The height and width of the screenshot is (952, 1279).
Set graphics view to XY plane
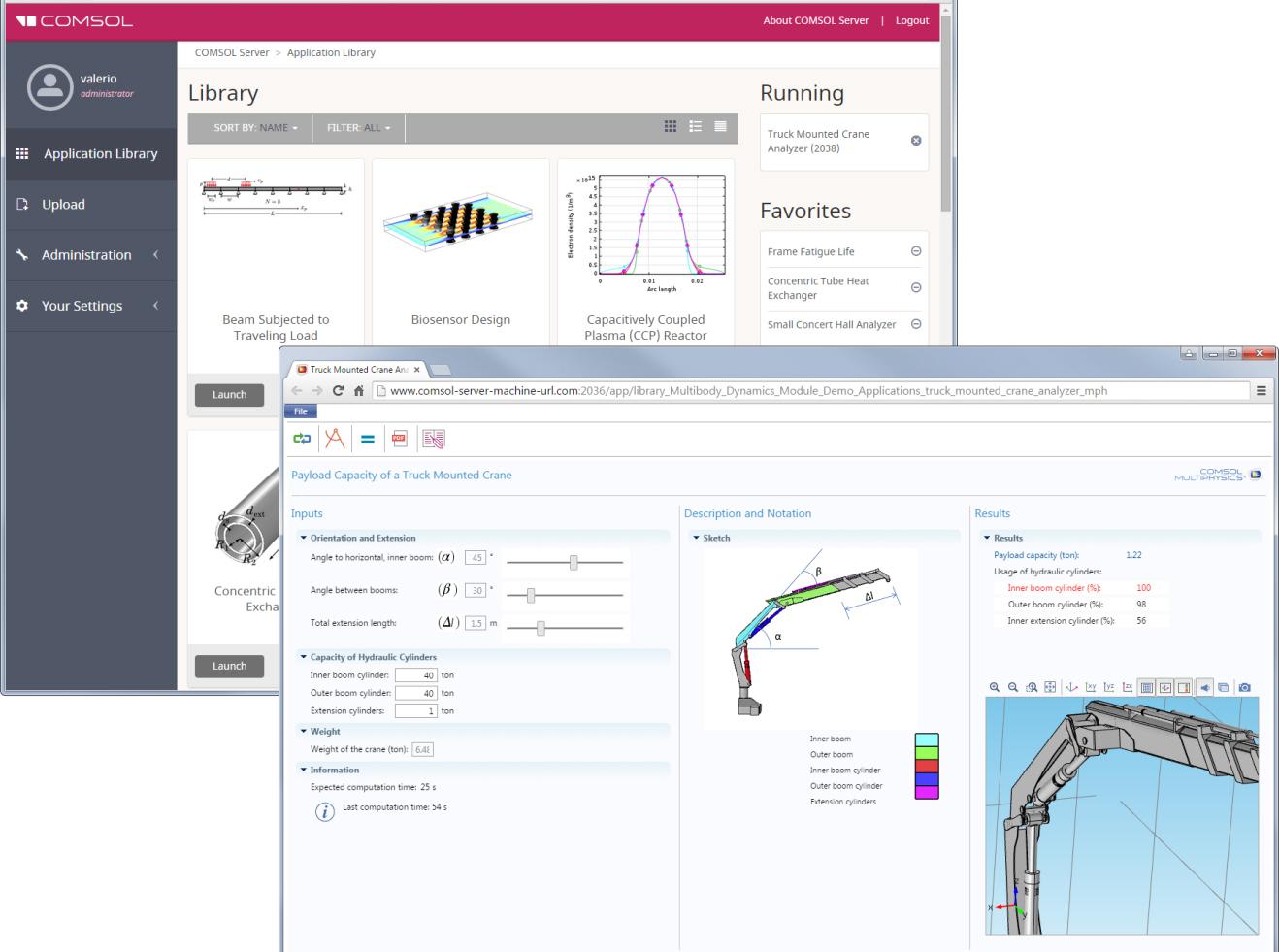click(x=1091, y=687)
